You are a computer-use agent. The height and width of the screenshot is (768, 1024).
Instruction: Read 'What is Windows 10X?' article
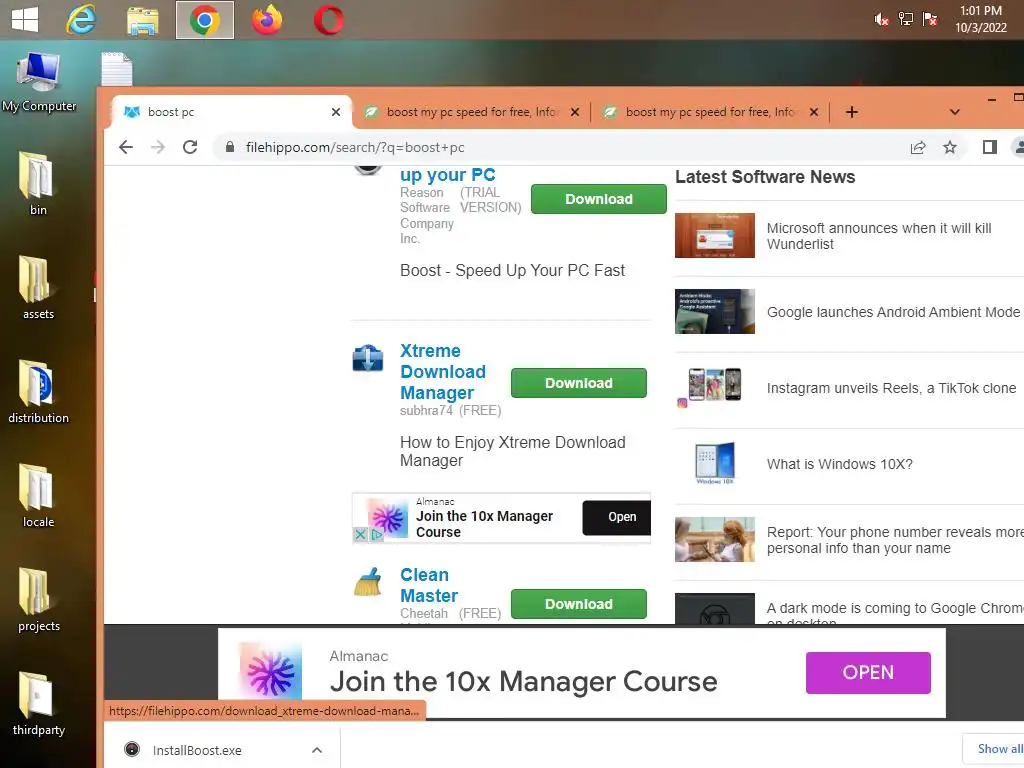click(839, 464)
